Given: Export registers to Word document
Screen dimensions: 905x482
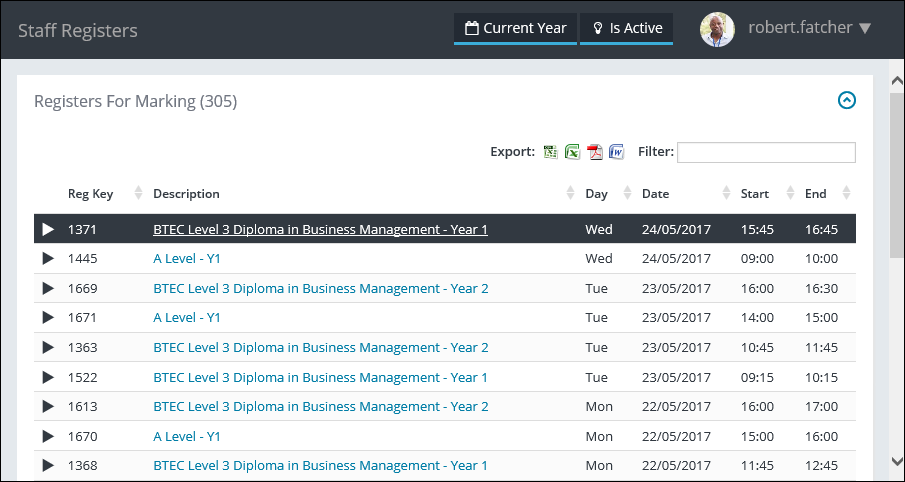Looking at the screenshot, I should click(616, 152).
